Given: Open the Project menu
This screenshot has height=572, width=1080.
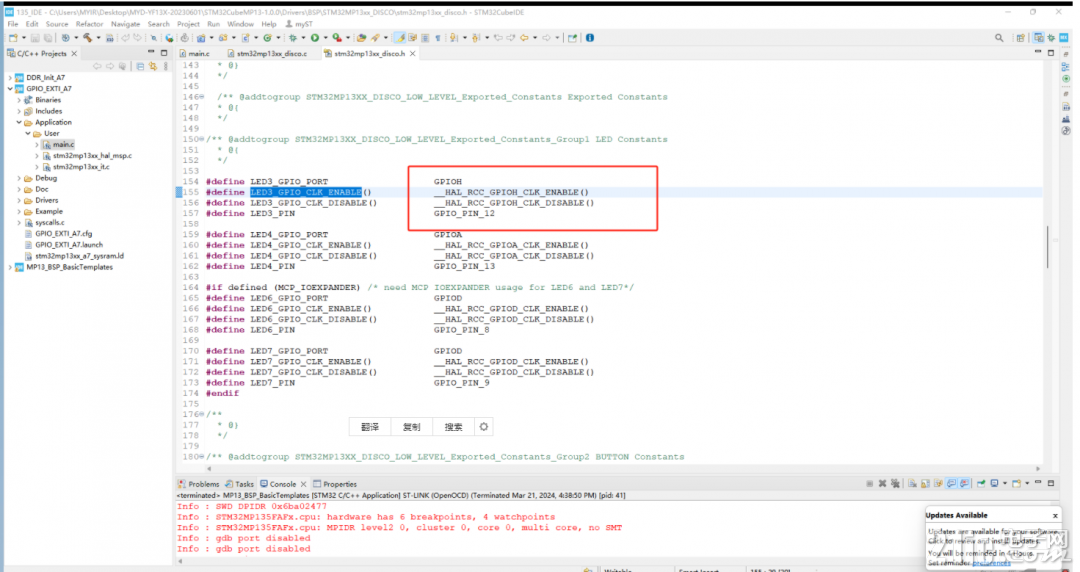Looking at the screenshot, I should [x=188, y=24].
